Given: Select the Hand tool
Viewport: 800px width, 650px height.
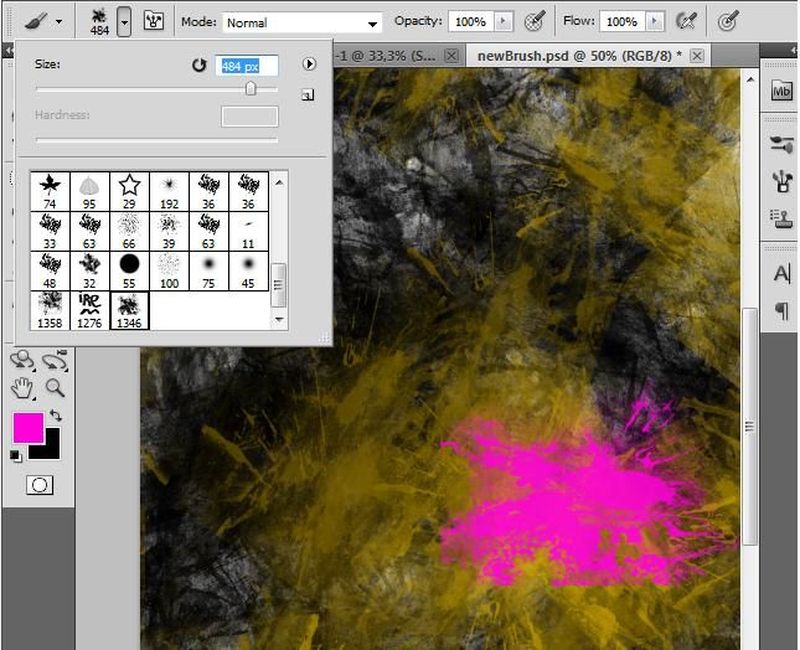Looking at the screenshot, I should tap(20, 387).
